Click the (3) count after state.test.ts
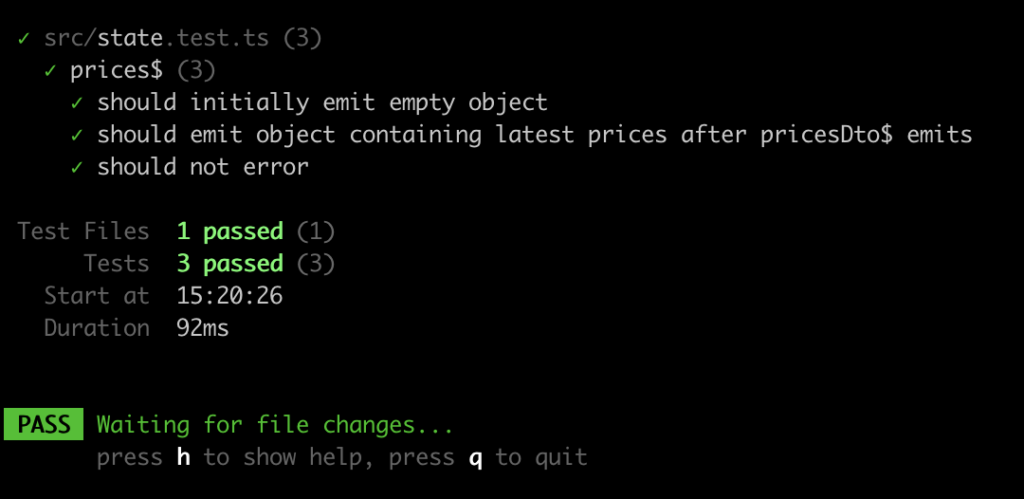 pos(302,39)
